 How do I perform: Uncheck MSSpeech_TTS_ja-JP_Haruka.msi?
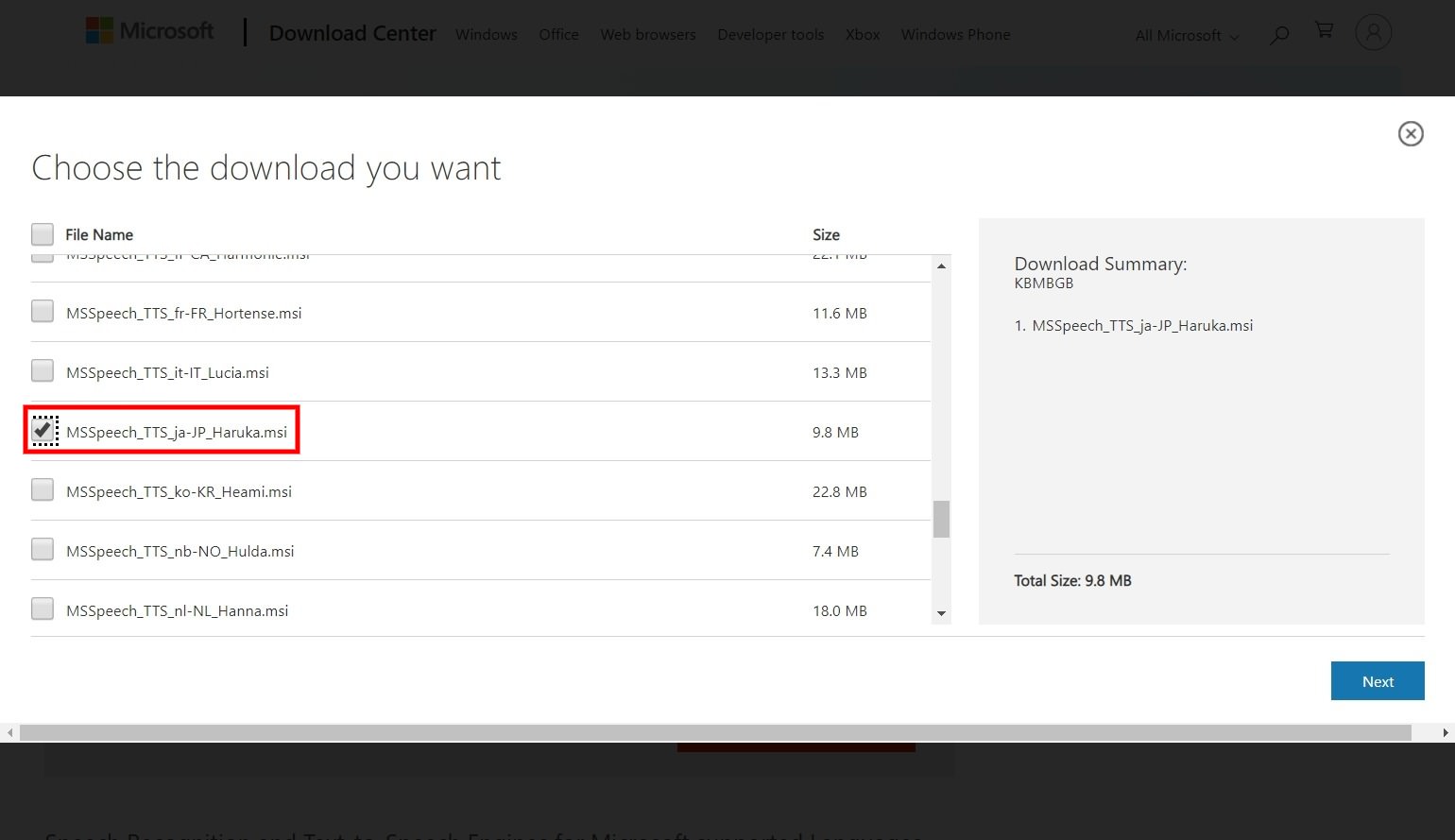tap(43, 430)
